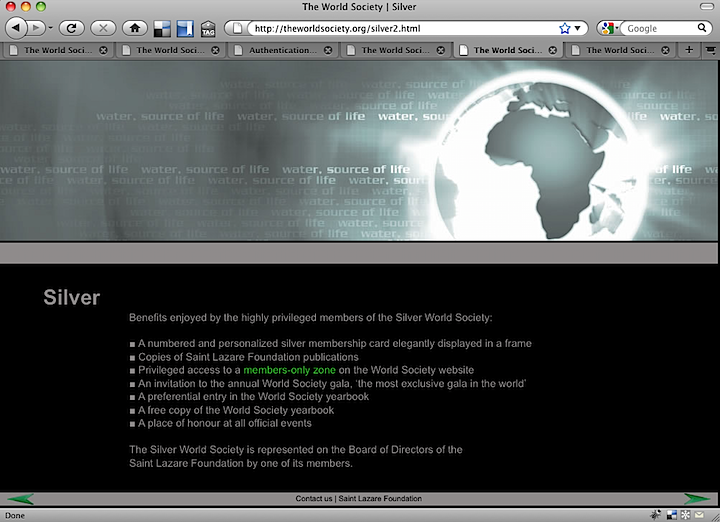Image resolution: width=720 pixels, height=522 pixels.
Task: Click the 'Done' status bar text
Action: tap(15, 516)
